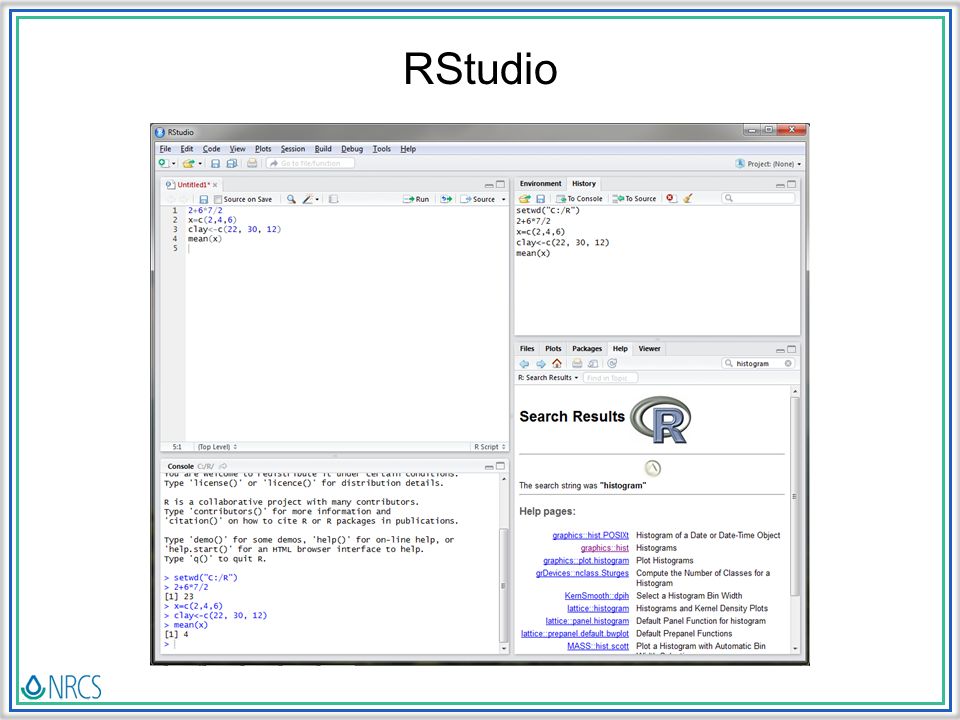This screenshot has height=720, width=960.
Task: Open the File menu
Action: pos(165,149)
